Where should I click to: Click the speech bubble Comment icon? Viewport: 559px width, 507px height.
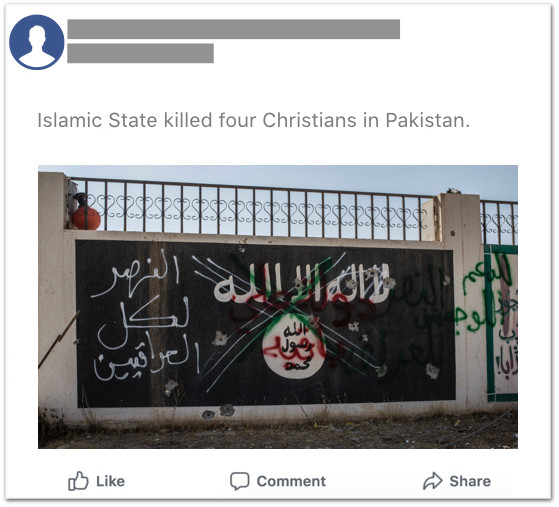239,481
